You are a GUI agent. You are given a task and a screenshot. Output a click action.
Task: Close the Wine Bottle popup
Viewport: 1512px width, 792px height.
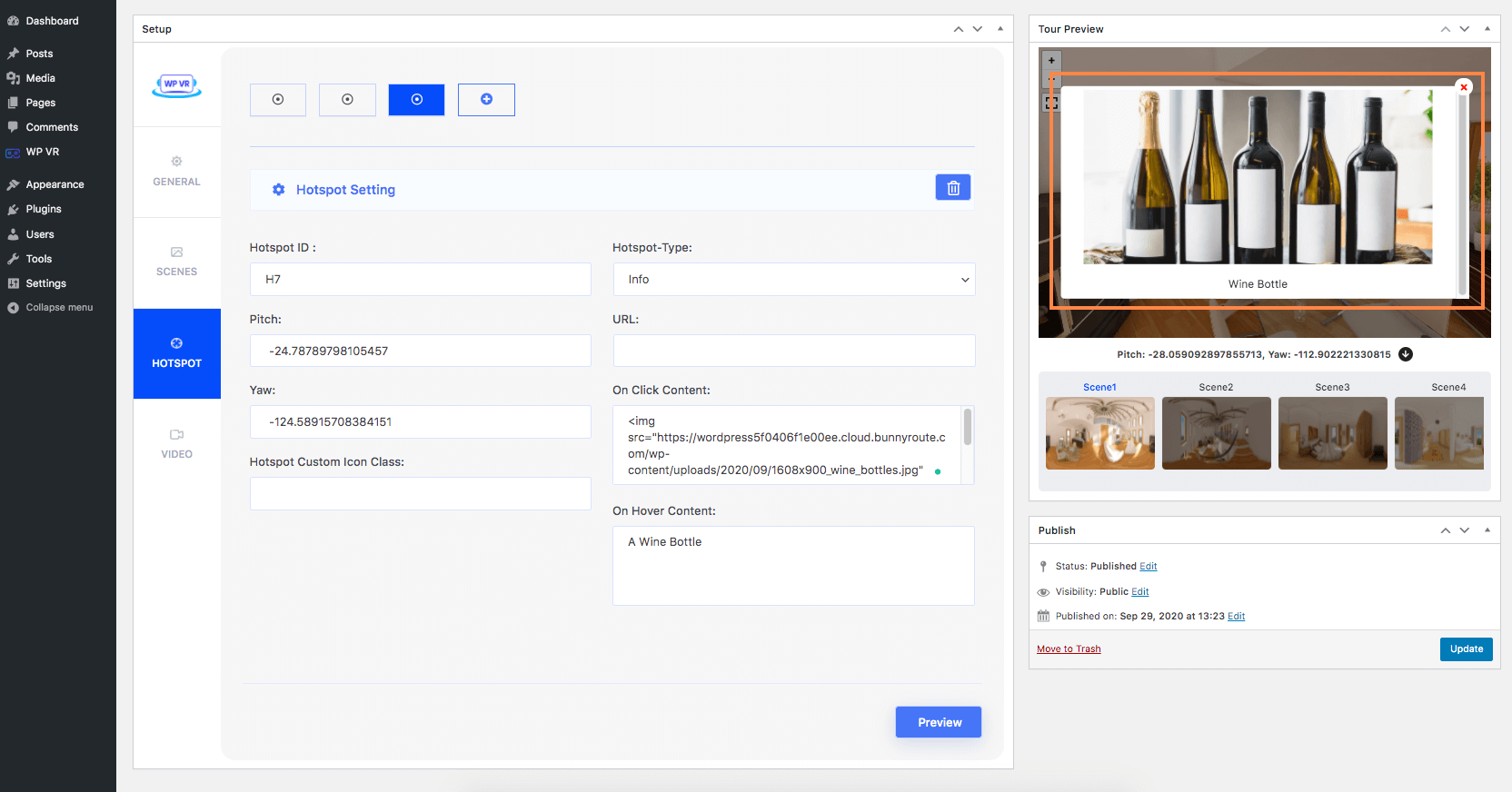click(x=1463, y=87)
